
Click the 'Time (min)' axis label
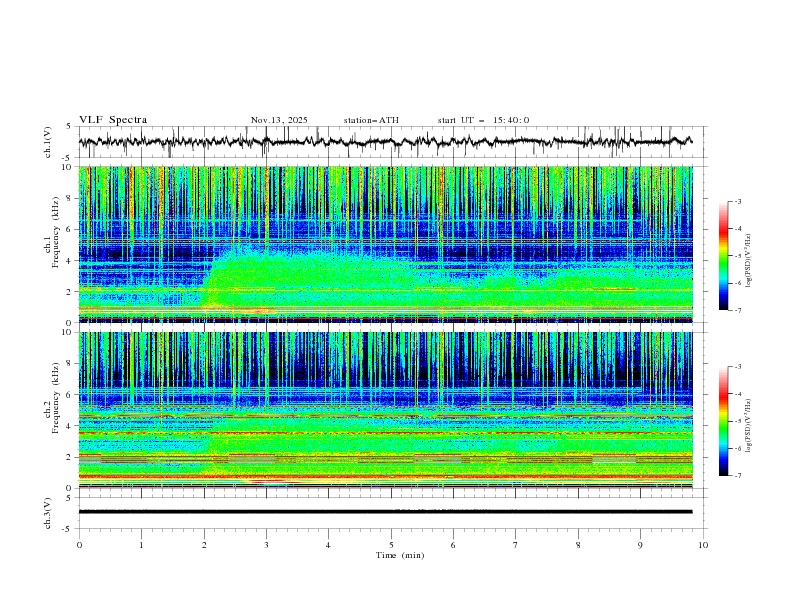click(x=400, y=555)
